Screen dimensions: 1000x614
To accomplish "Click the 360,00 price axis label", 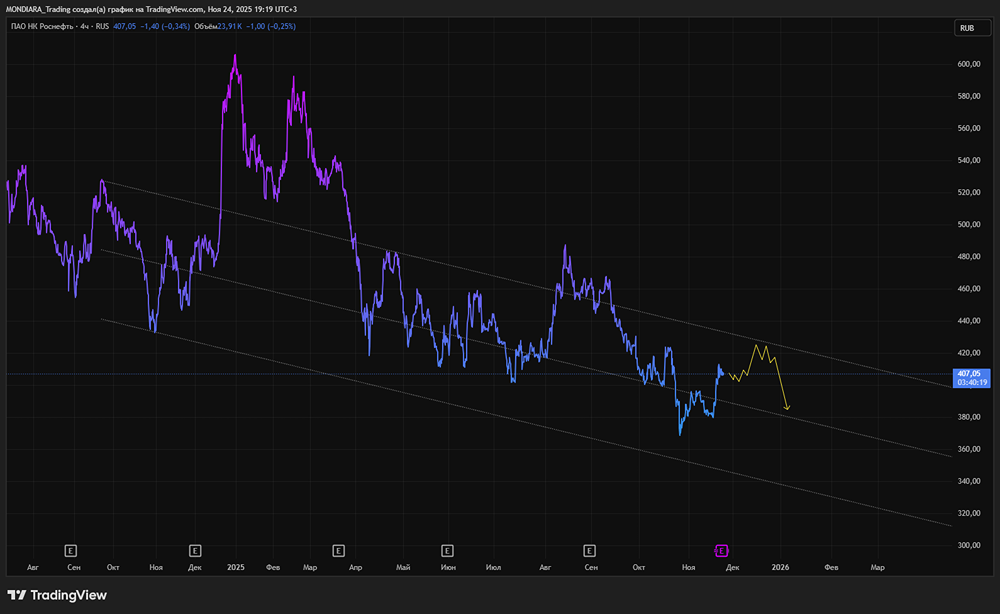I will click(x=968, y=449).
